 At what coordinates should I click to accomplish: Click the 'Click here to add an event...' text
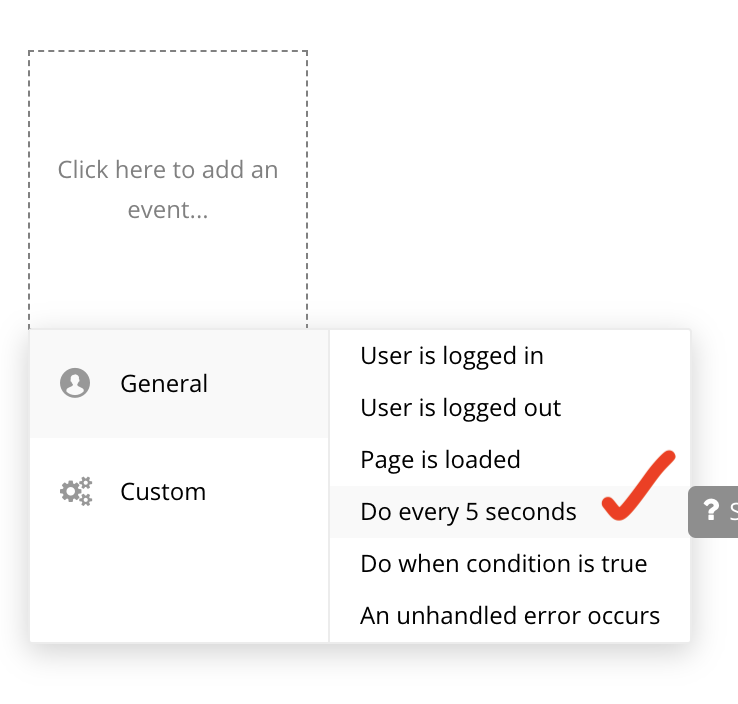coord(168,189)
